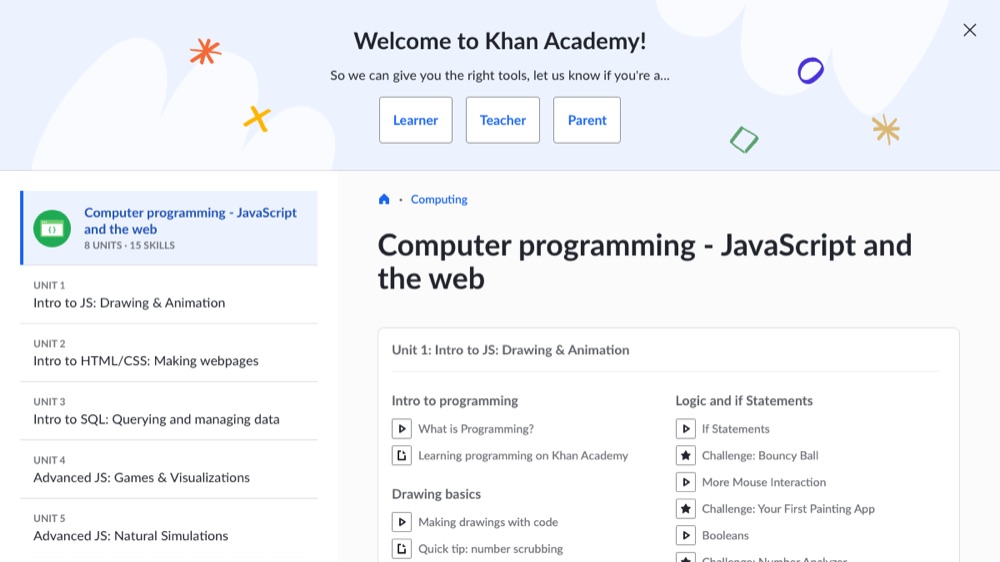Choose the Parent role button
Viewport: 1000px width, 562px height.
pos(587,120)
